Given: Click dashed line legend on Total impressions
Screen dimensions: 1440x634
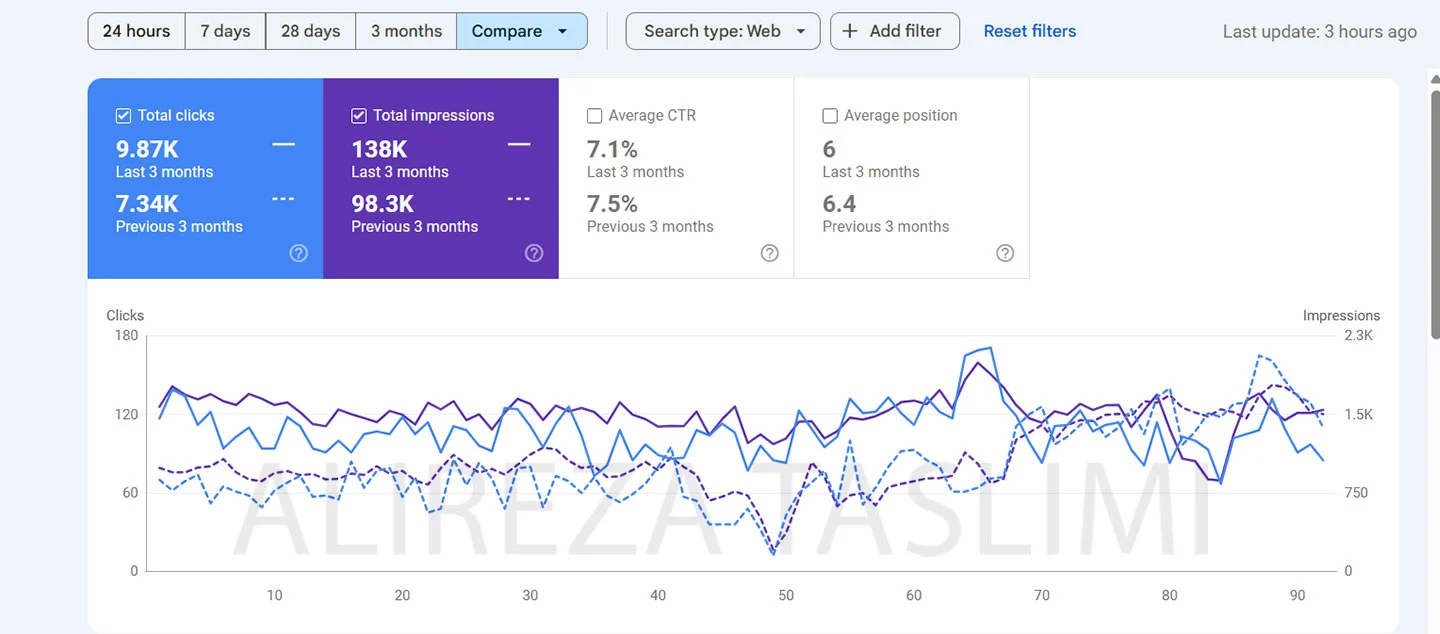Looking at the screenshot, I should (518, 199).
